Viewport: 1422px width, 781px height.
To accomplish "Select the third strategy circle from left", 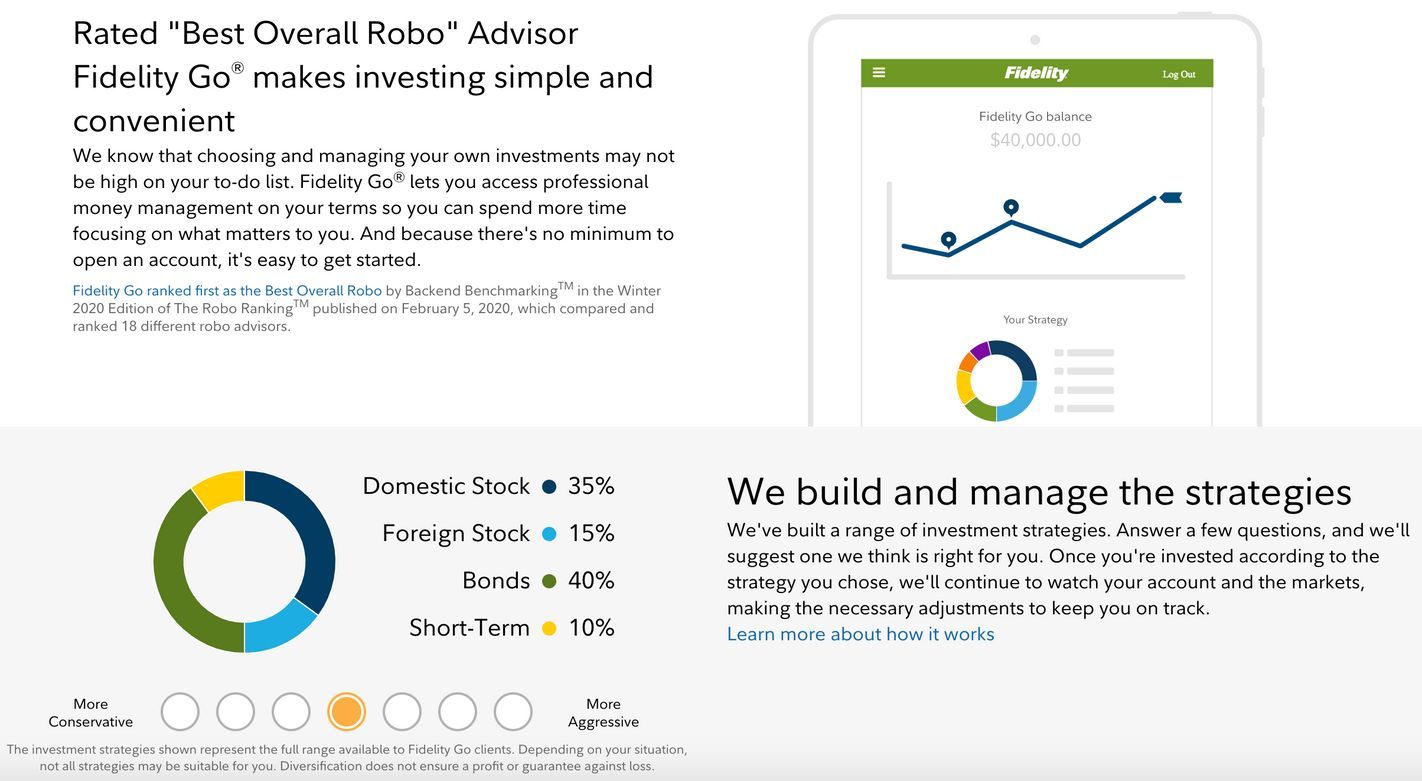I will tap(291, 712).
